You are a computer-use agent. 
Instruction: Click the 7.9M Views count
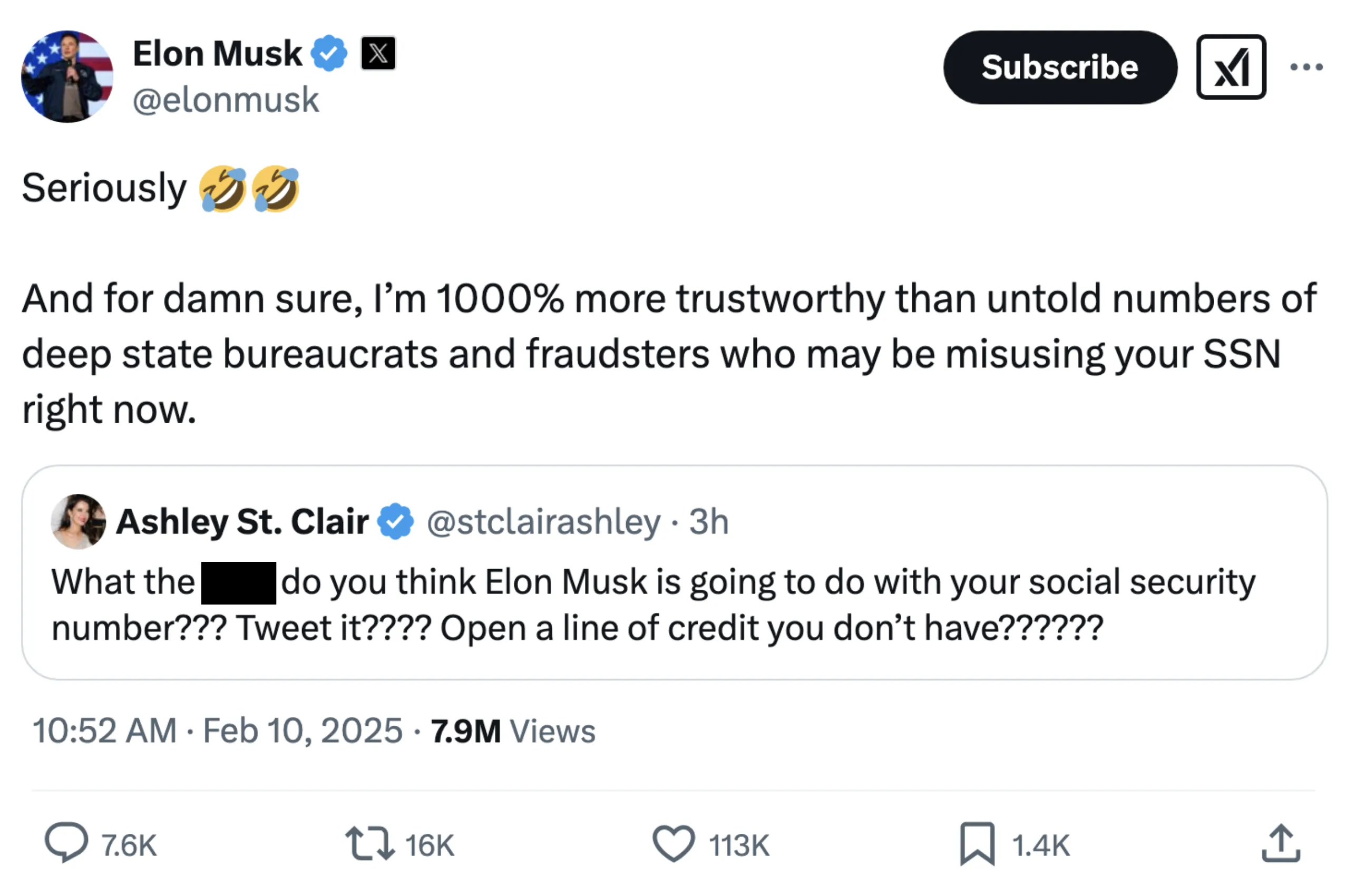[x=512, y=731]
